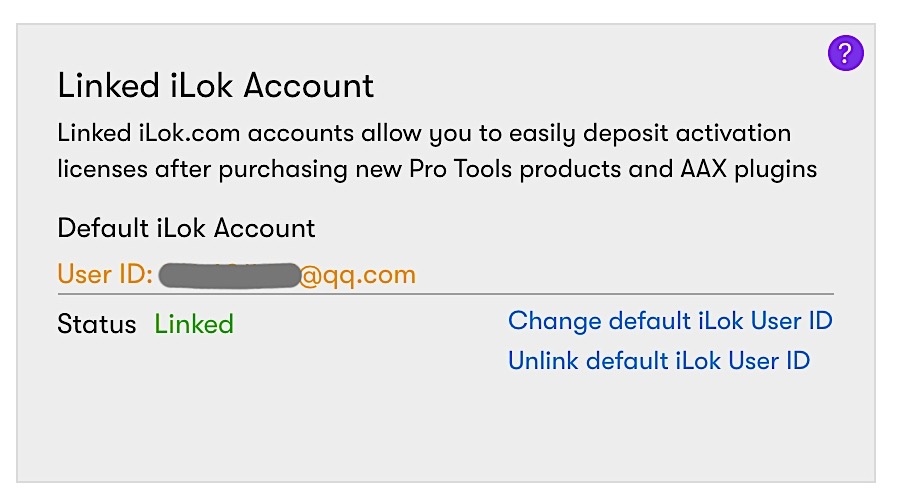
Task: Click the Unlink default iLok User ID link
Action: click(659, 361)
